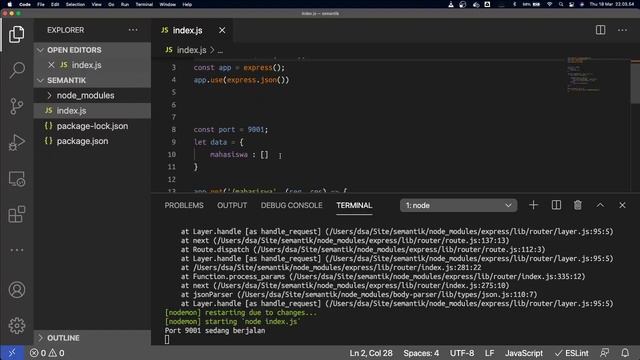Change language mode JavaScript
The width and height of the screenshot is (640, 360).
[524, 353]
